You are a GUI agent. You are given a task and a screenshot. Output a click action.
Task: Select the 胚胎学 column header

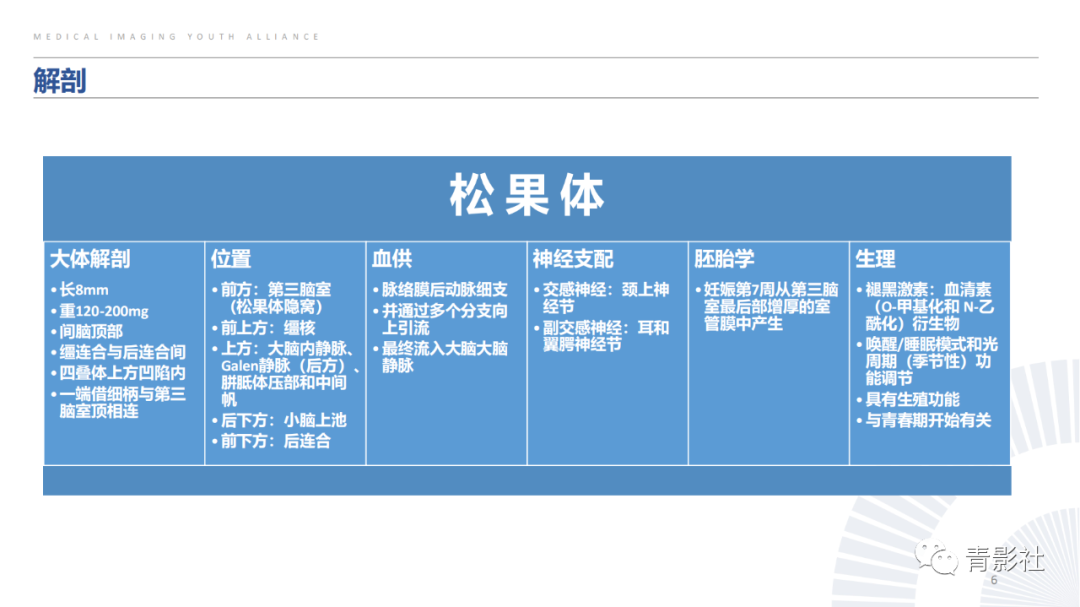pos(725,259)
